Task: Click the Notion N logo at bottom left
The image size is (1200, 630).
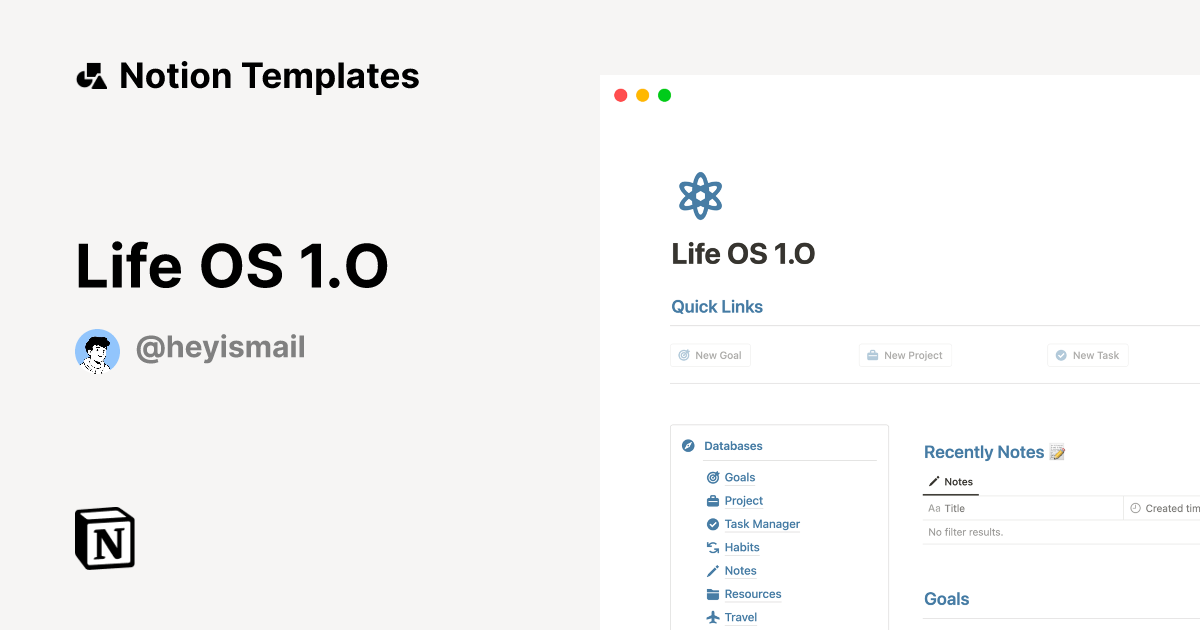Action: click(x=103, y=538)
